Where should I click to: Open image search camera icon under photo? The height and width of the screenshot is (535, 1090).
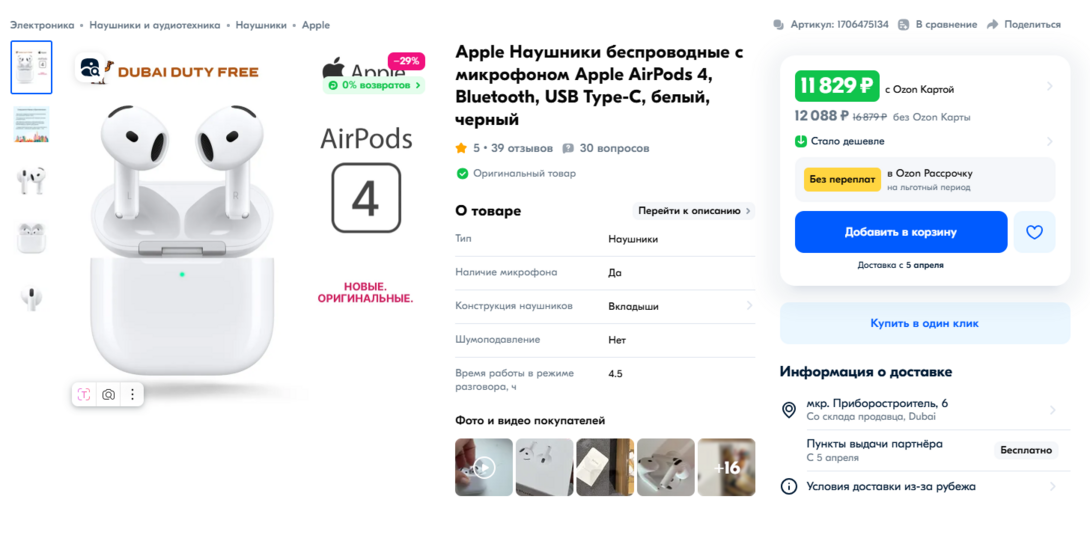click(108, 395)
